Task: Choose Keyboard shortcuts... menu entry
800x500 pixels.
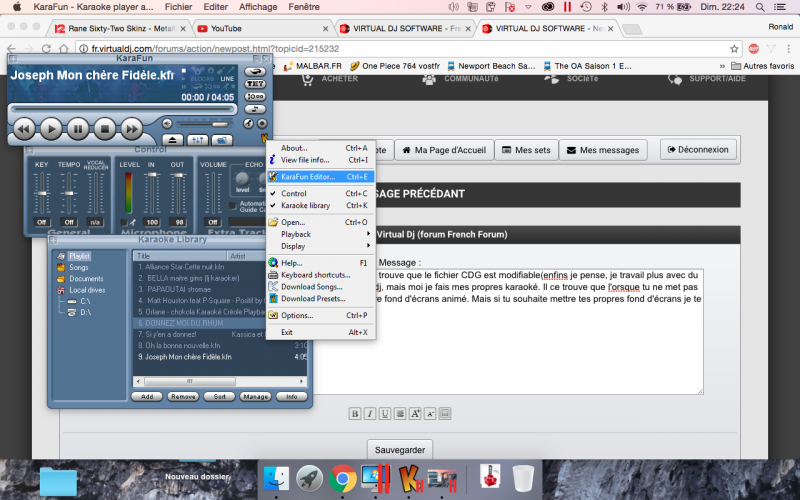Action: click(321, 274)
